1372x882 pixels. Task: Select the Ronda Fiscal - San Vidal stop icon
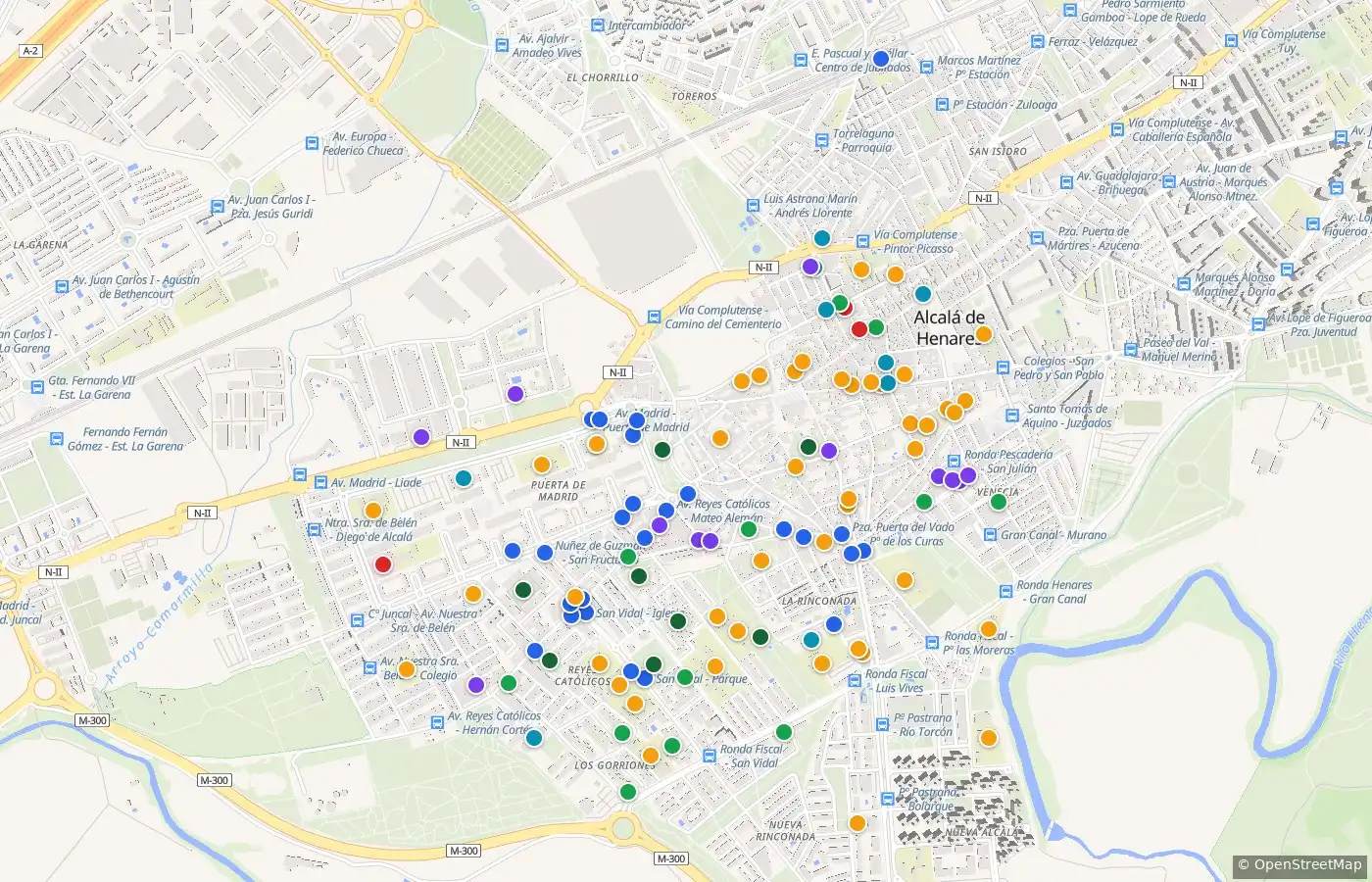coord(709,755)
